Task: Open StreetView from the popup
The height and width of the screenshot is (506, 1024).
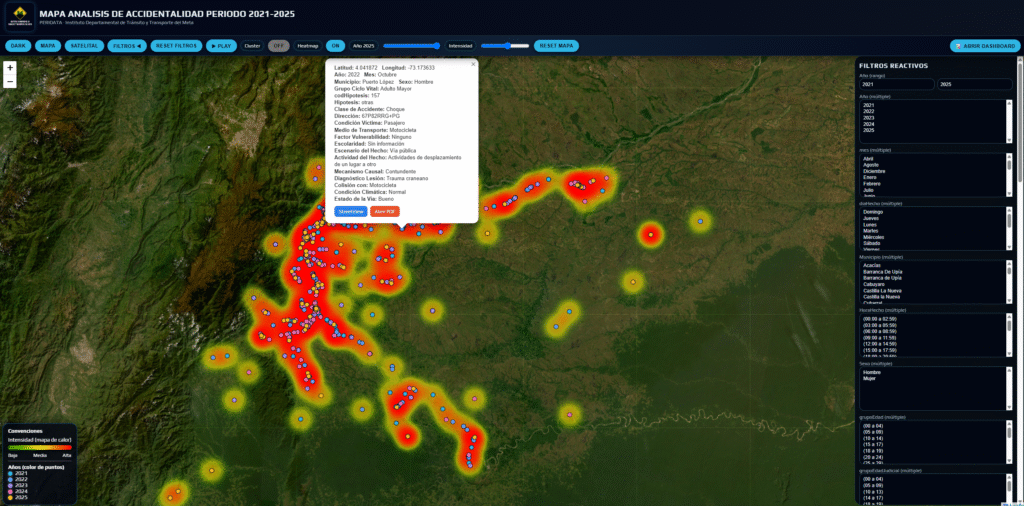Action: [x=351, y=212]
